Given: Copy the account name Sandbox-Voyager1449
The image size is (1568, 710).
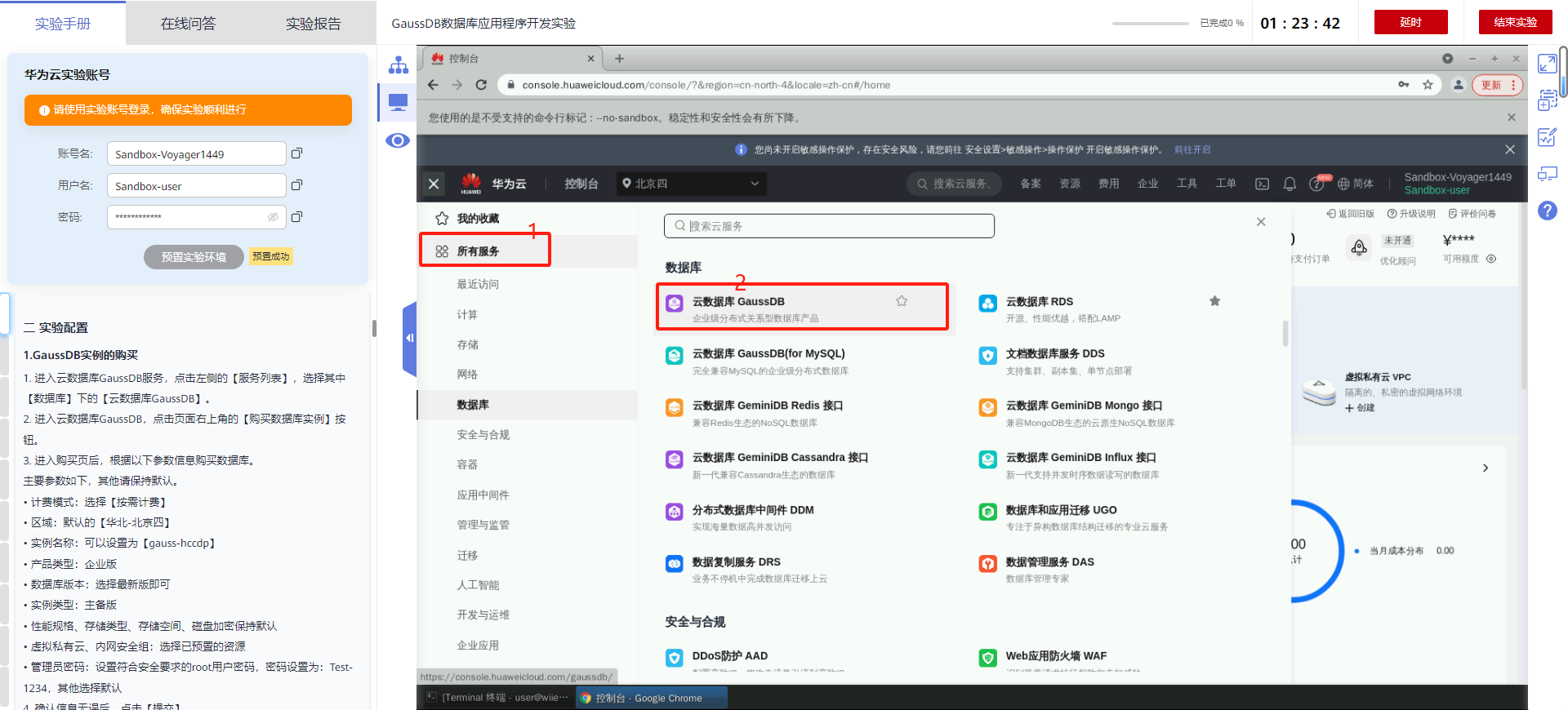Looking at the screenshot, I should 297,153.
